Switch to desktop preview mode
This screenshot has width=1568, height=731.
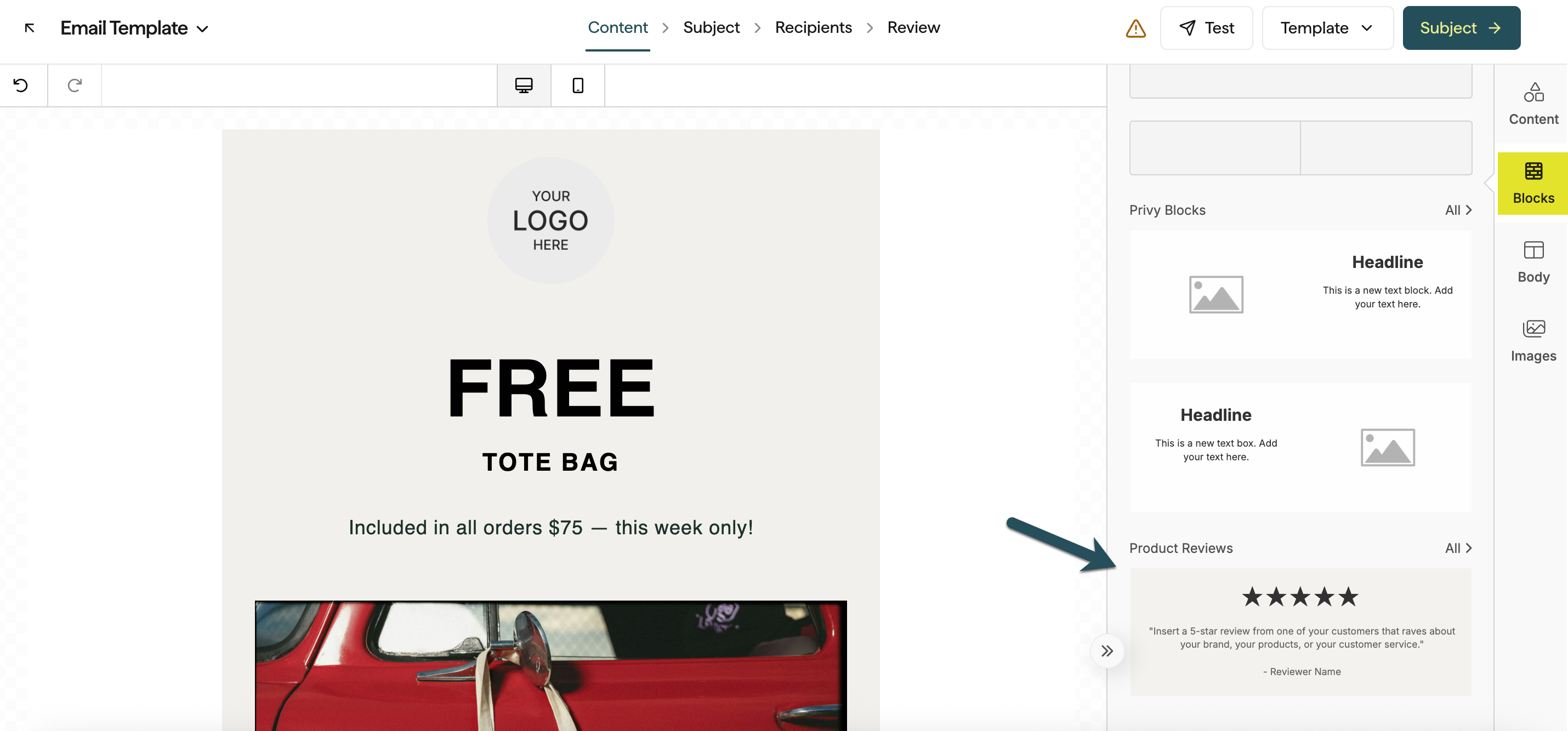coord(524,85)
